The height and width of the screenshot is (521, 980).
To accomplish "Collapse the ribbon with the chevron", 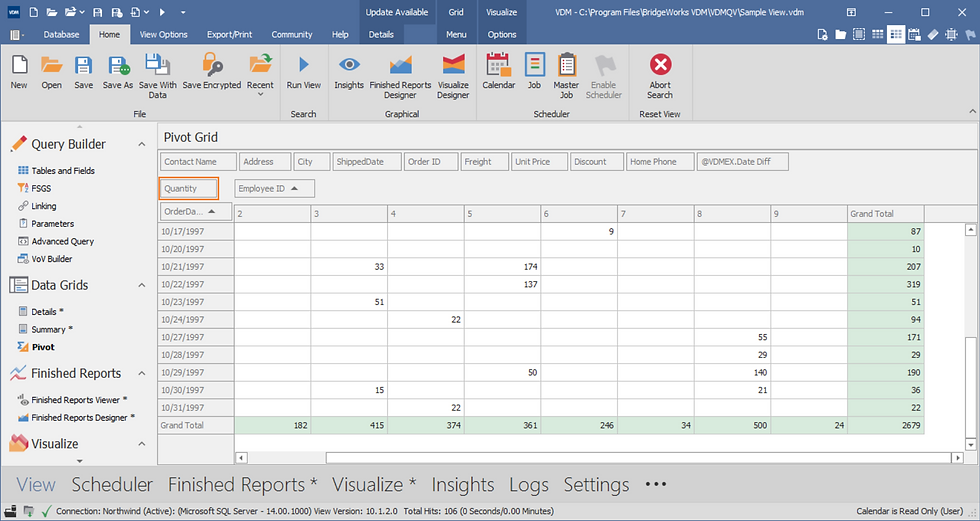I will click(972, 111).
